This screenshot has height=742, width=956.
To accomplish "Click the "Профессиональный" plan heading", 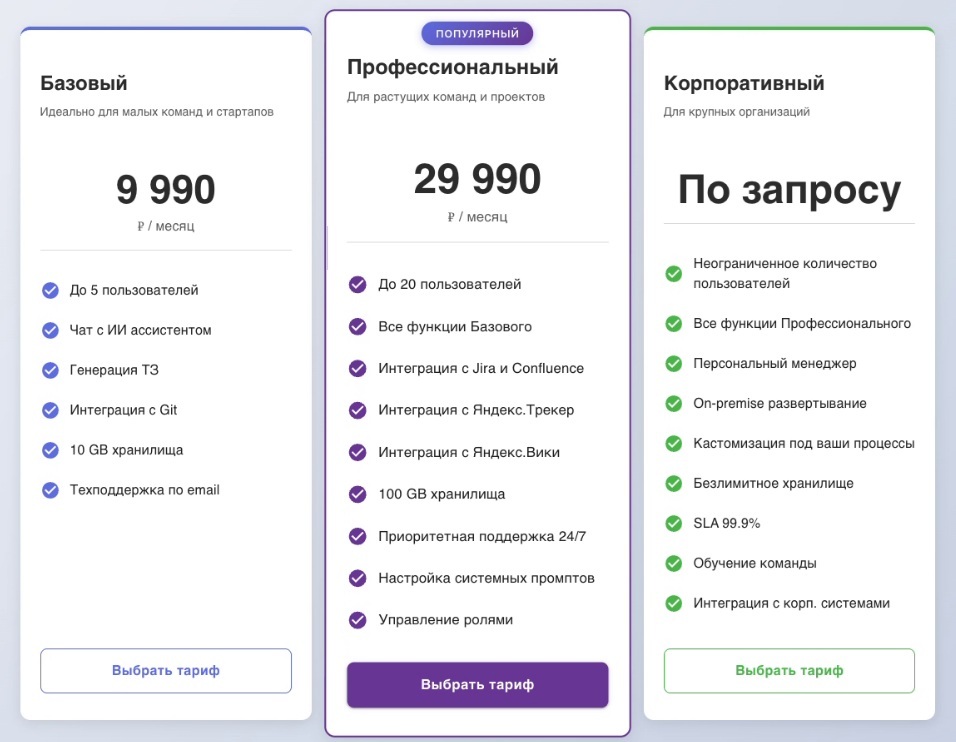I will pos(452,67).
